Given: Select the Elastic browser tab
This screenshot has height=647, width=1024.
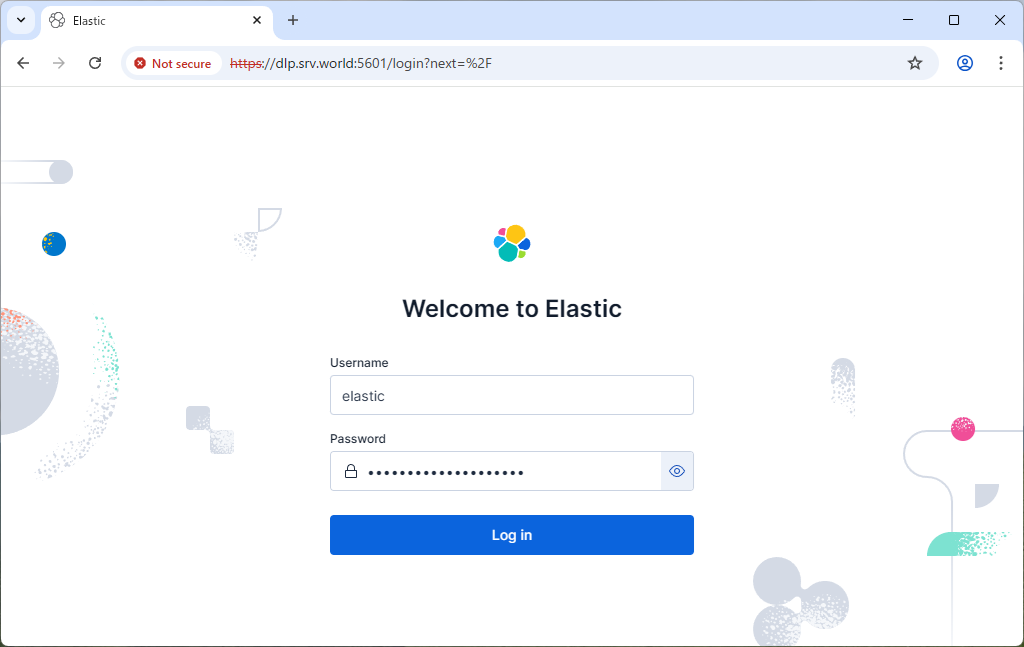Looking at the screenshot, I should click(157, 20).
